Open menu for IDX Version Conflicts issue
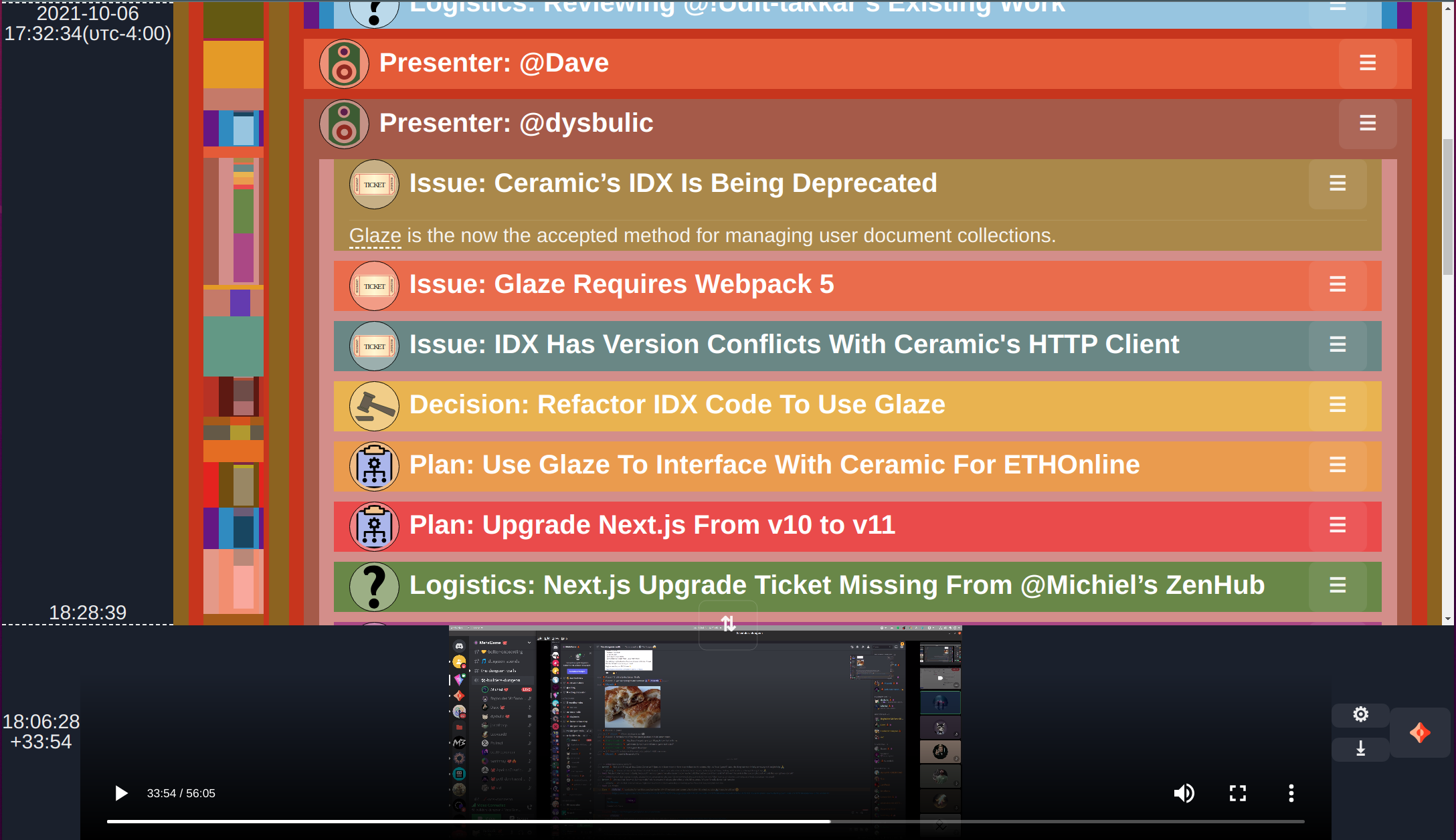The image size is (1456, 840). pos(1338,344)
